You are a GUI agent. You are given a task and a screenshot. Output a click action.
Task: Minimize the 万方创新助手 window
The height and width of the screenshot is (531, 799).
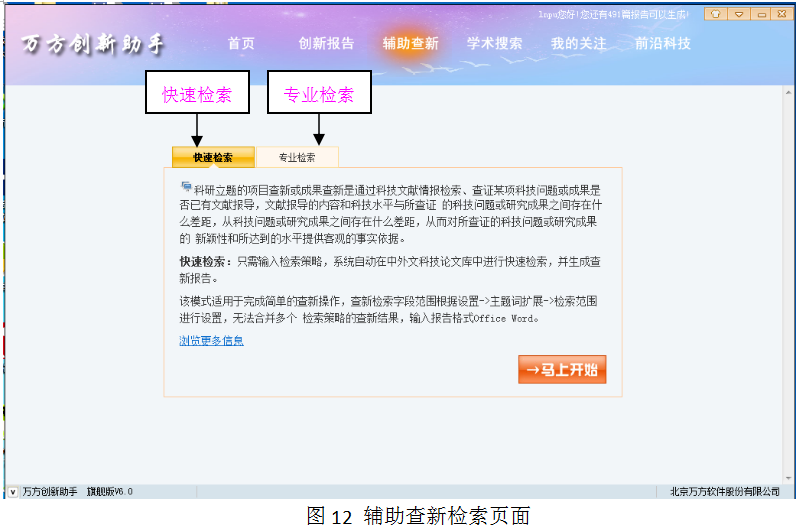(761, 14)
